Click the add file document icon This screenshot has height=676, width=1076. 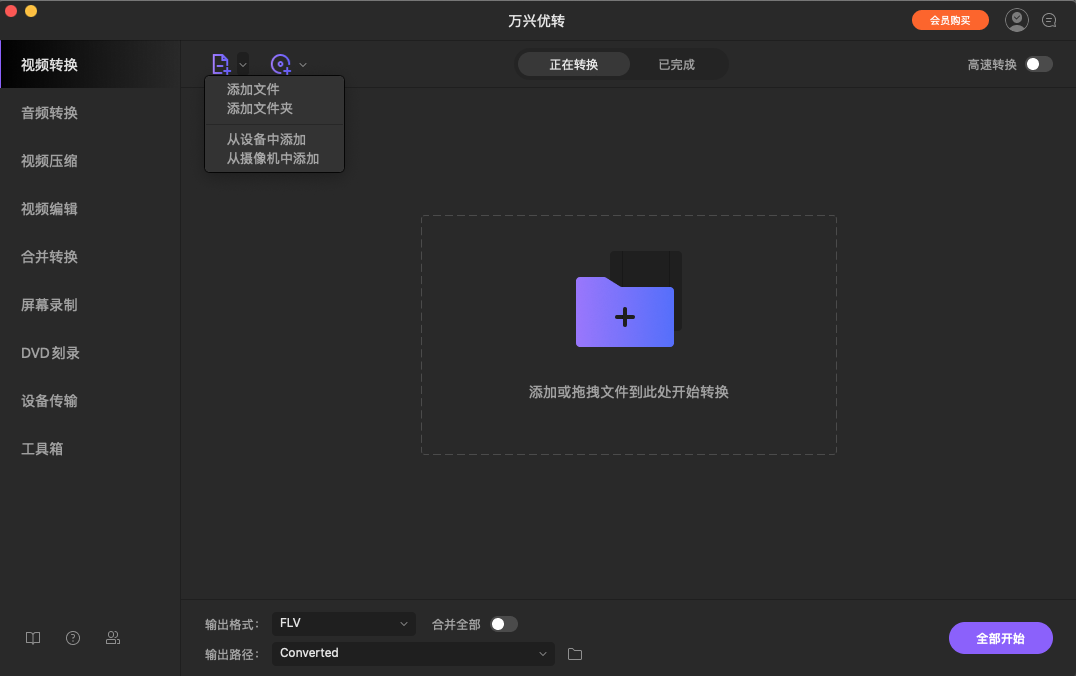tap(221, 63)
